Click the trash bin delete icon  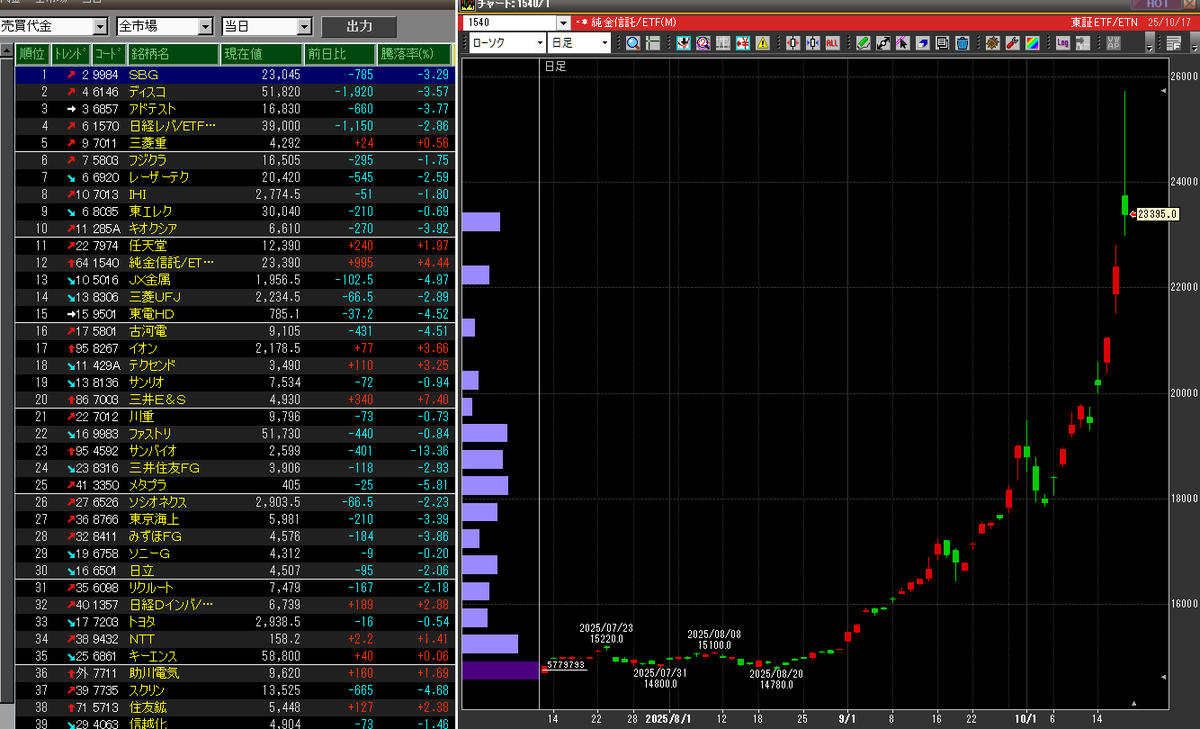pyautogui.click(x=962, y=43)
